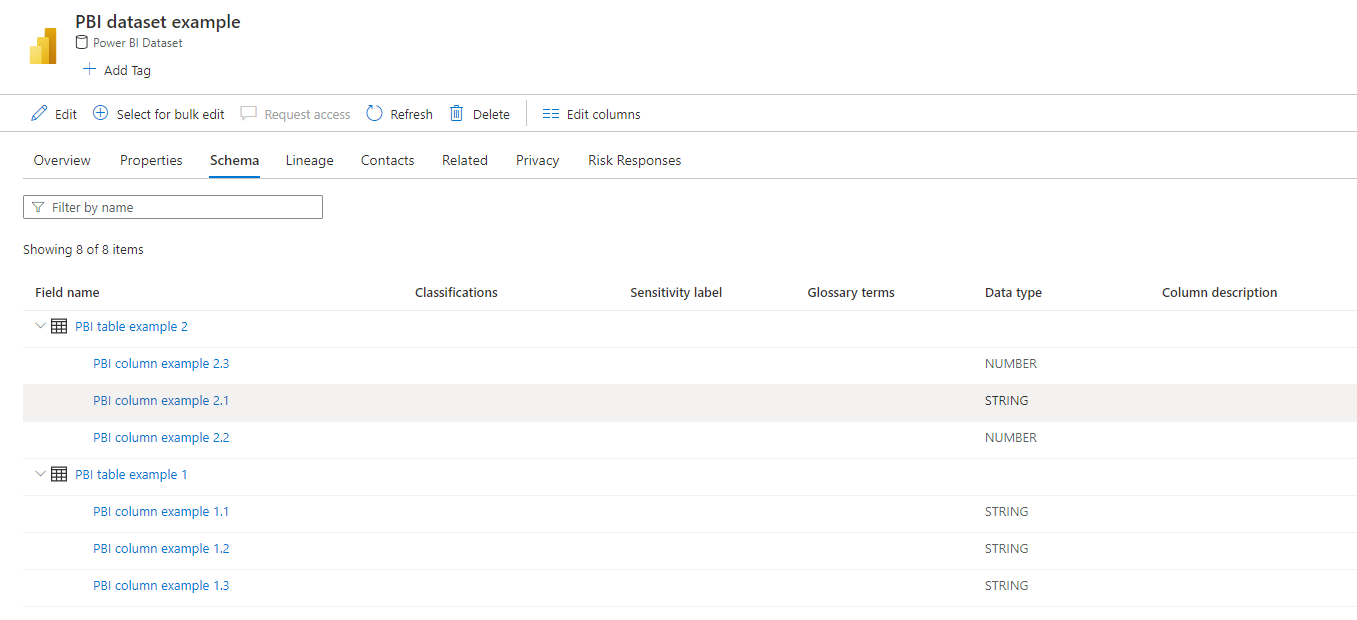
Task: Click STRING data type for column 1.2
Action: point(1007,549)
